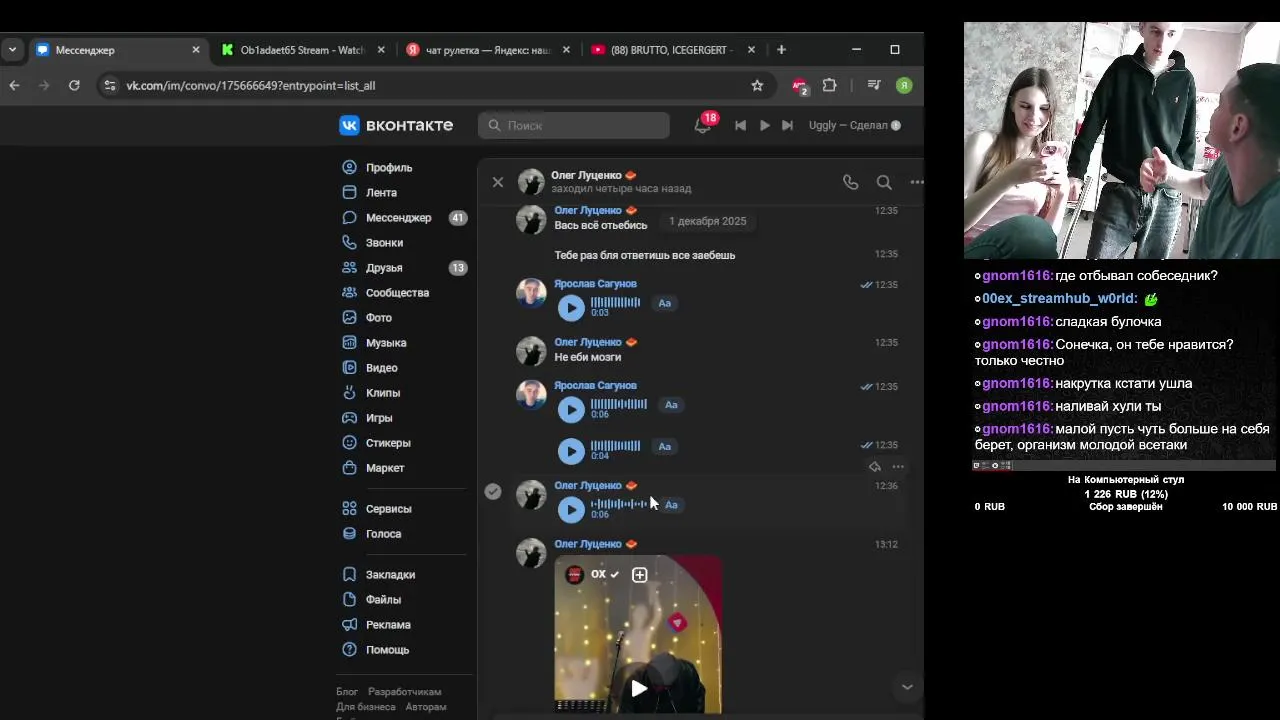Open Лента in the sidebar
Viewport: 1280px width, 720px height.
[381, 193]
